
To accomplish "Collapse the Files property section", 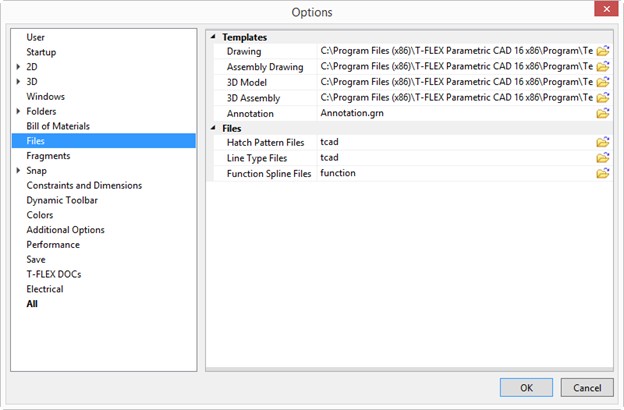I will pyautogui.click(x=213, y=128).
